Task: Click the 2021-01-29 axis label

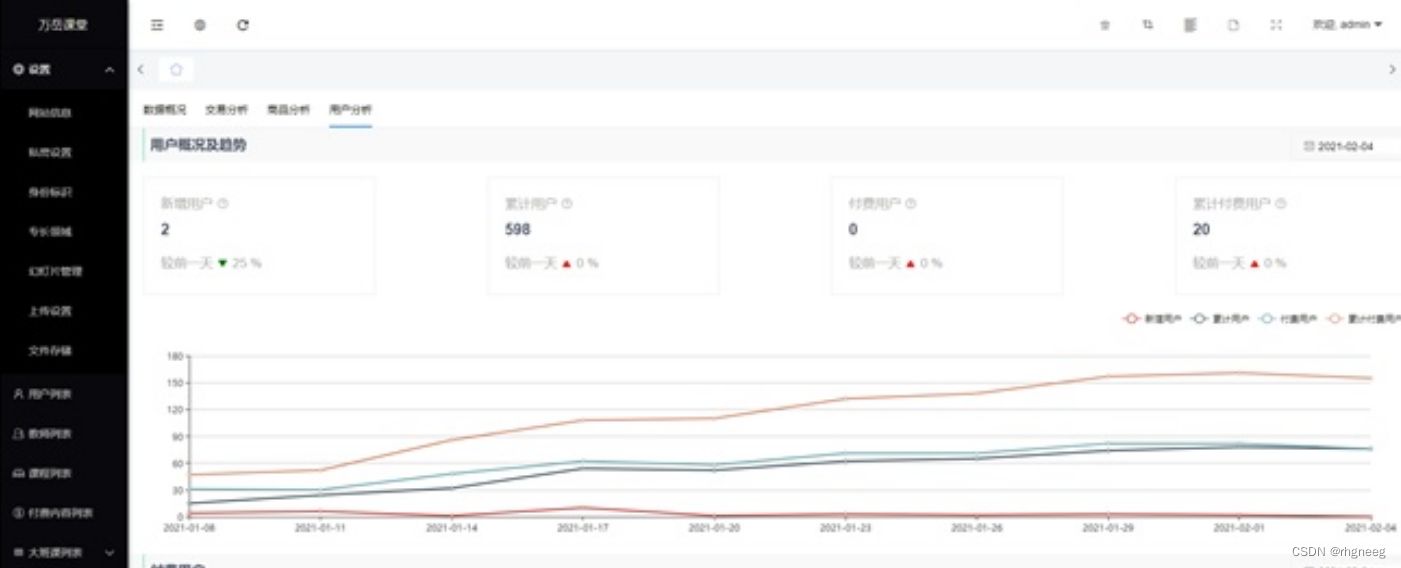Action: click(x=1108, y=527)
